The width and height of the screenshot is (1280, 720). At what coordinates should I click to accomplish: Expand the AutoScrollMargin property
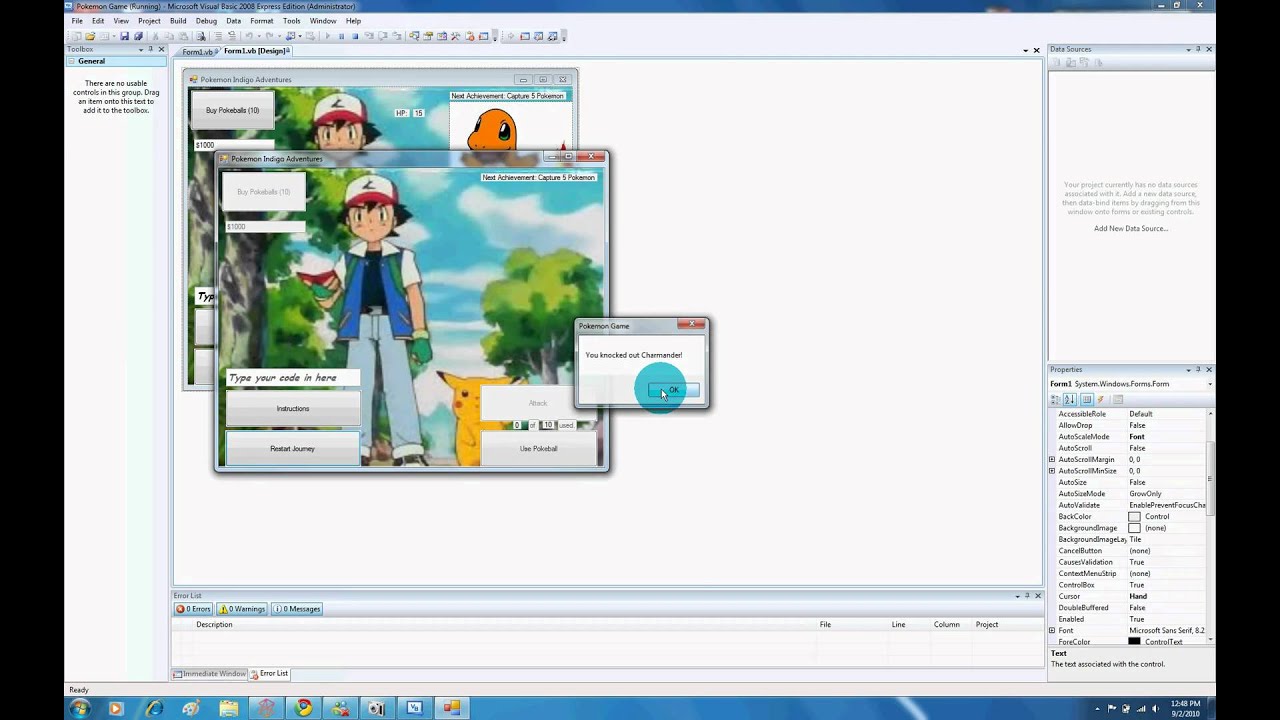click(1052, 460)
